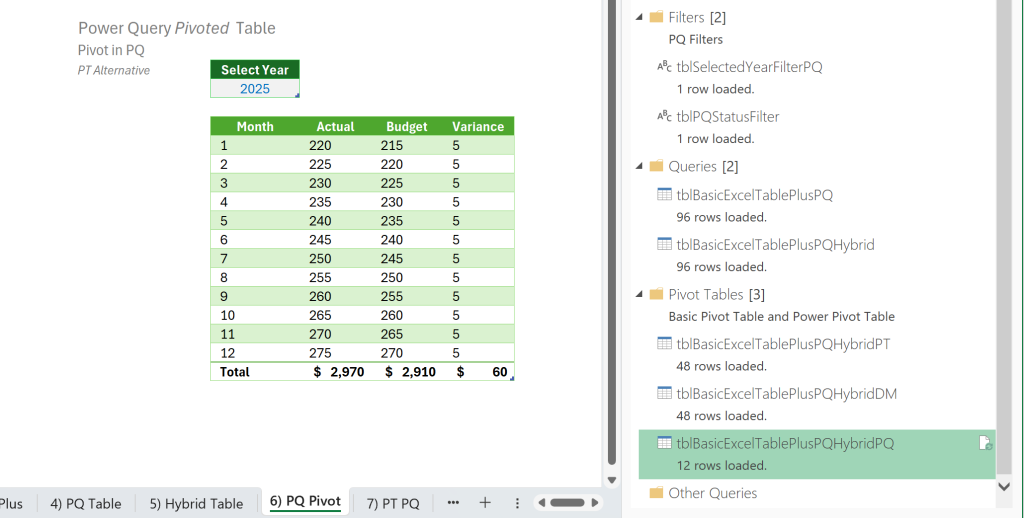Click the Budget column header

point(406,126)
